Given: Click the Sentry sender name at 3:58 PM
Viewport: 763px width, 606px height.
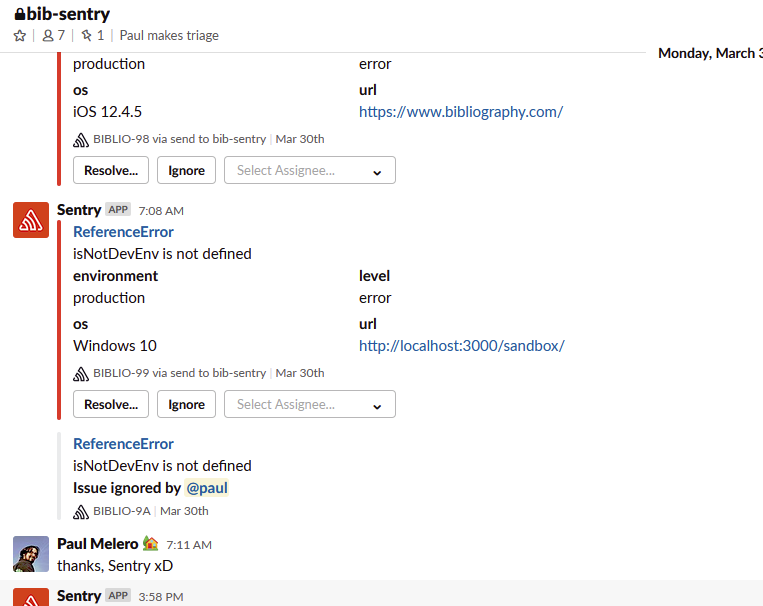Looking at the screenshot, I should (x=79, y=596).
